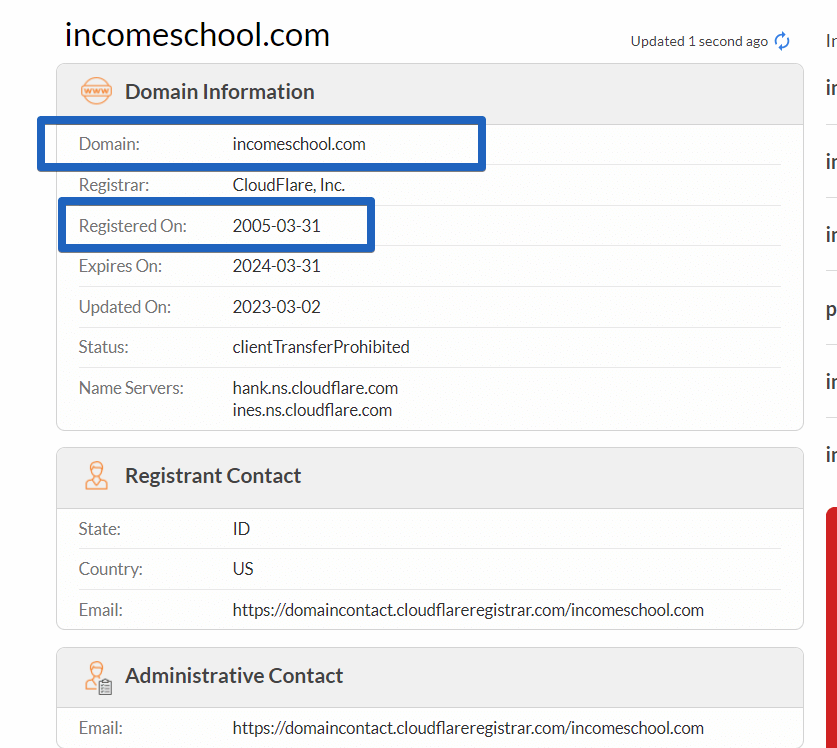This screenshot has height=748, width=837.
Task: Click the 'Updated 1 second ago' text
Action: 699,41
